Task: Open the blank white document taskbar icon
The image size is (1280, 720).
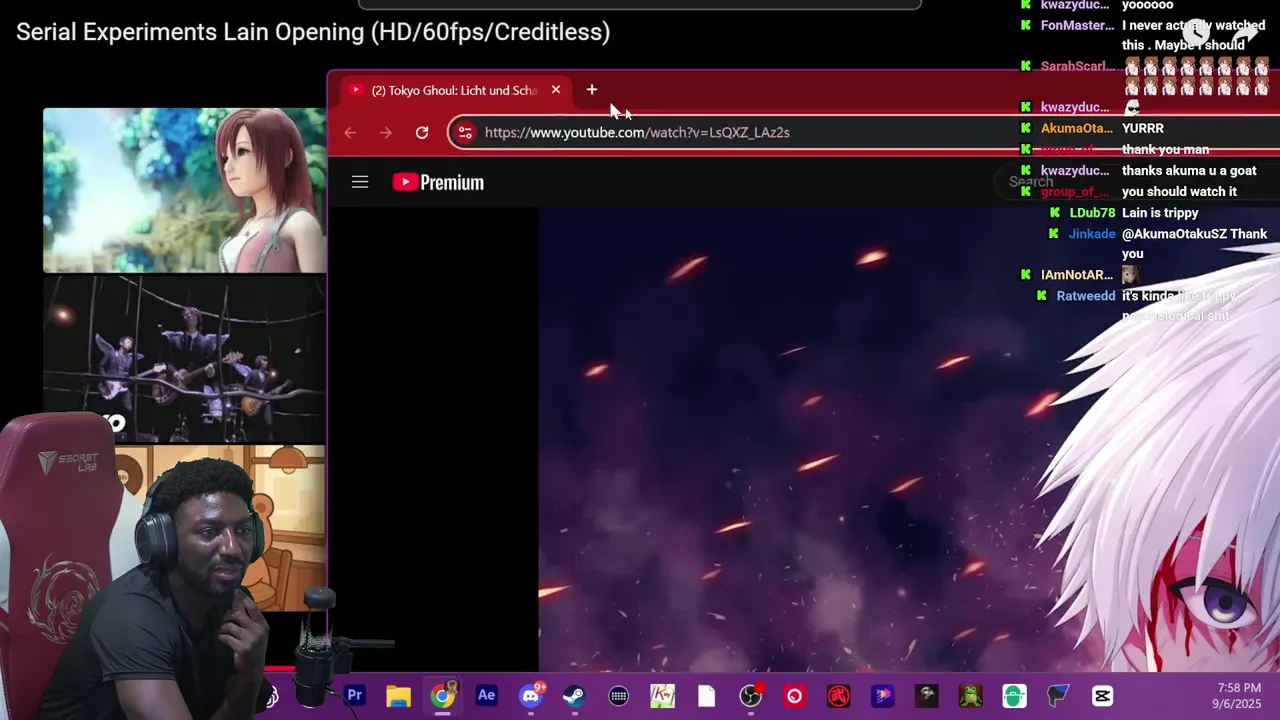Action: (x=706, y=696)
